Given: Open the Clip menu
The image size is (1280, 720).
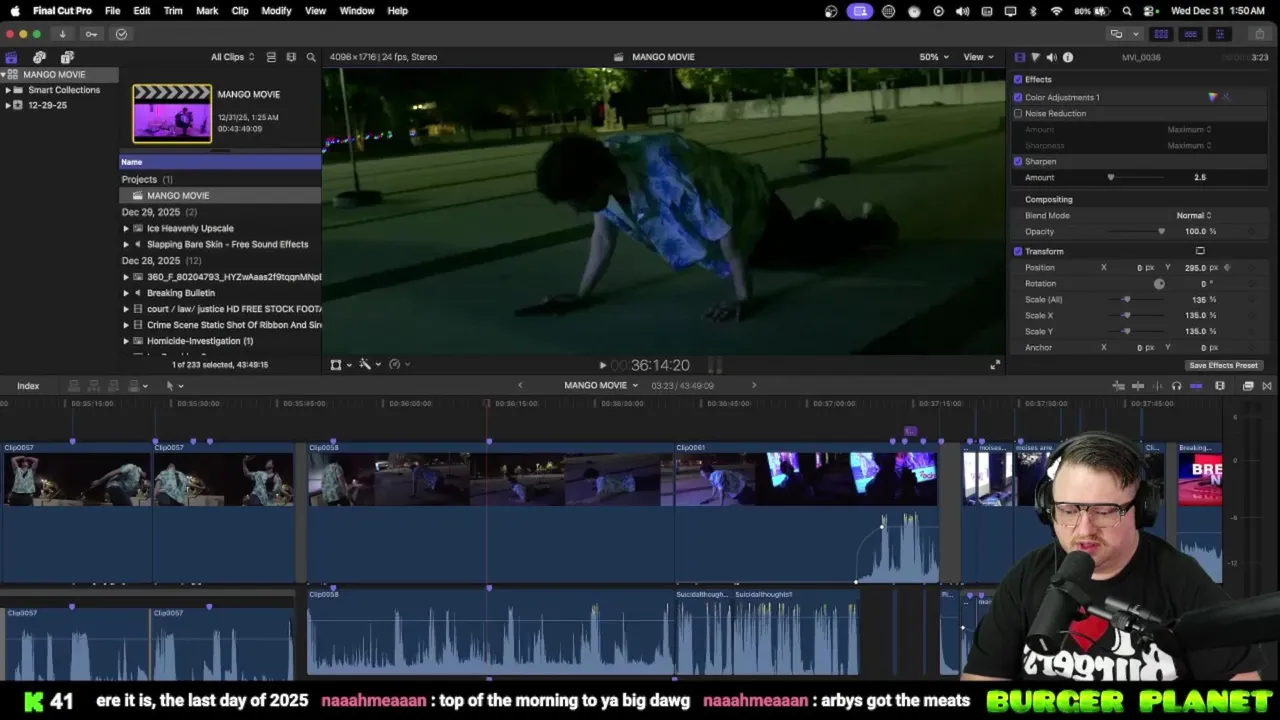Looking at the screenshot, I should click(x=240, y=11).
